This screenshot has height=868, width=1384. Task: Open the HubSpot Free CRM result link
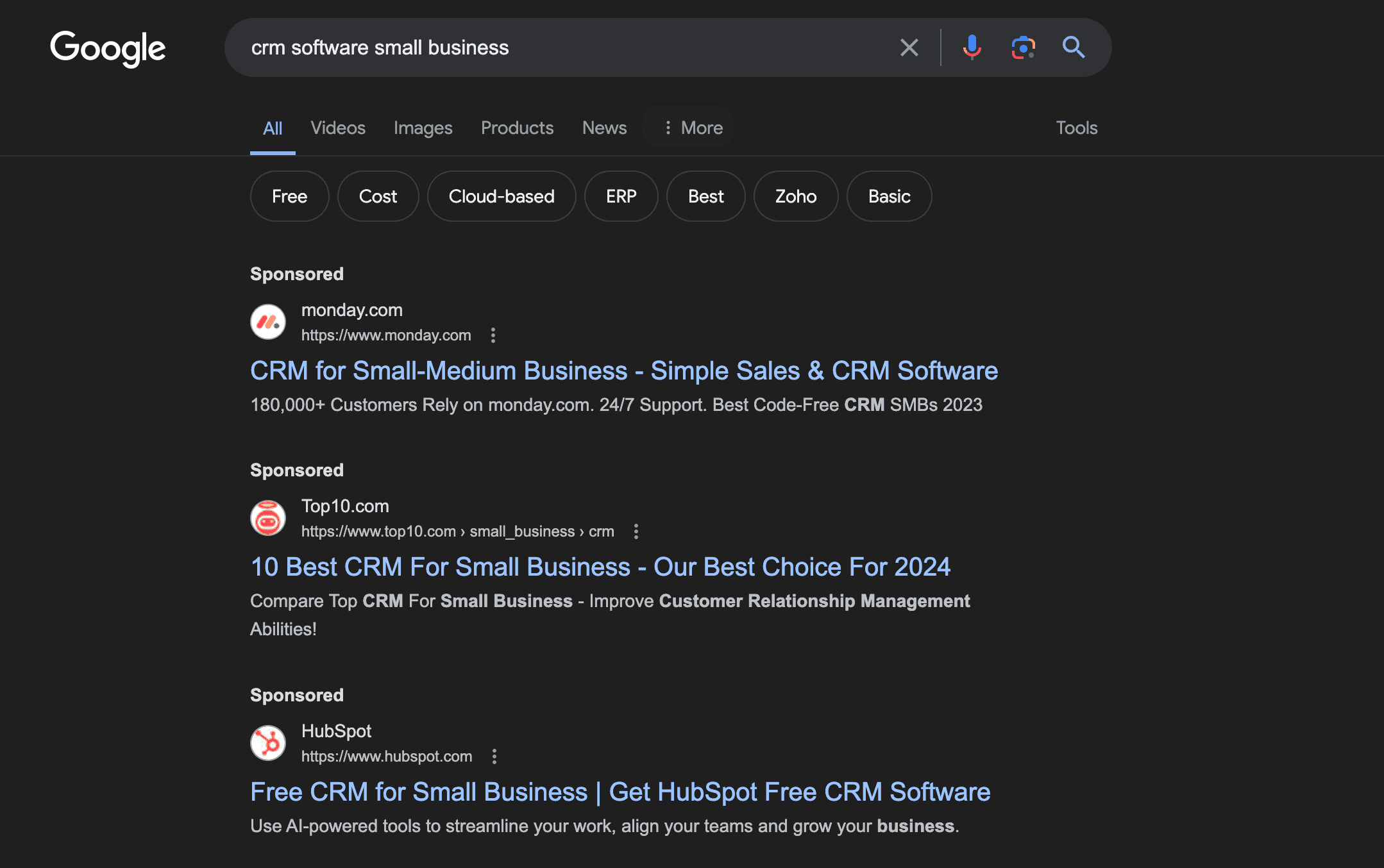(x=620, y=791)
